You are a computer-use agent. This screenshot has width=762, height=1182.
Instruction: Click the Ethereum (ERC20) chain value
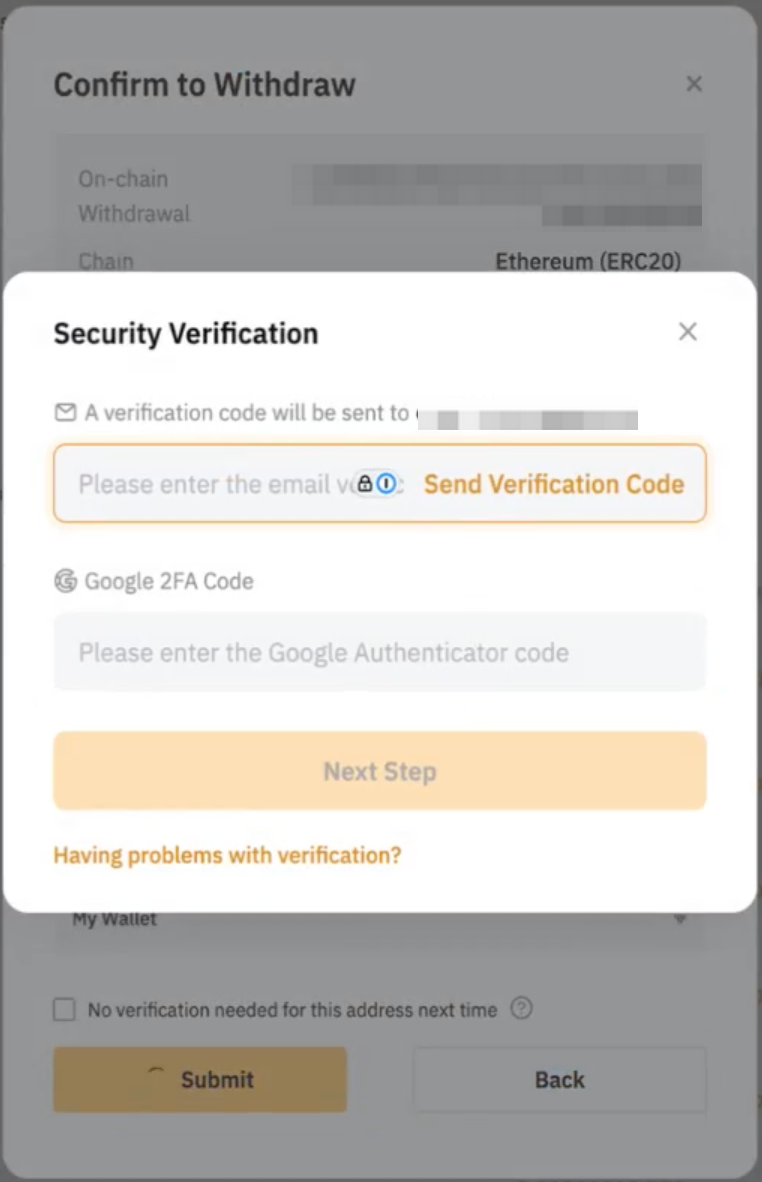pos(588,262)
